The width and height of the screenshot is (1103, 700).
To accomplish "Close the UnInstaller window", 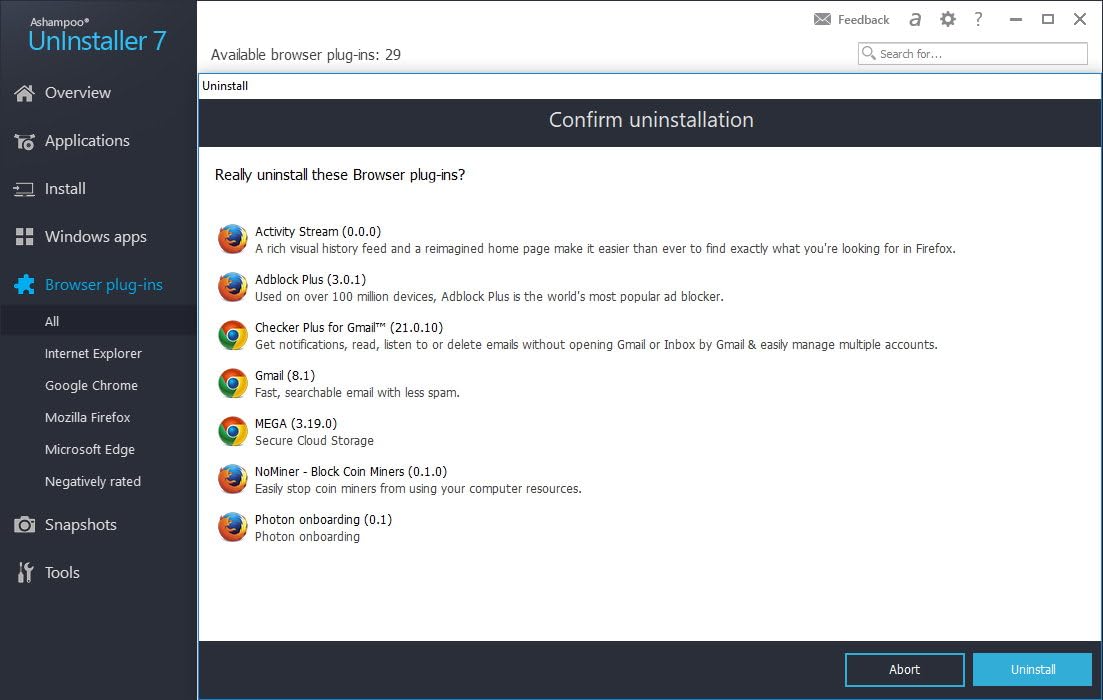I will click(1080, 20).
